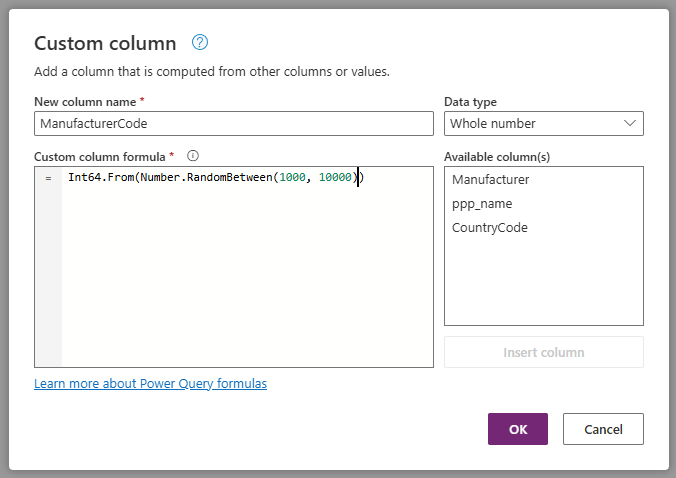
Task: Select Manufacturer in Available columns list
Action: pyautogui.click(x=490, y=180)
